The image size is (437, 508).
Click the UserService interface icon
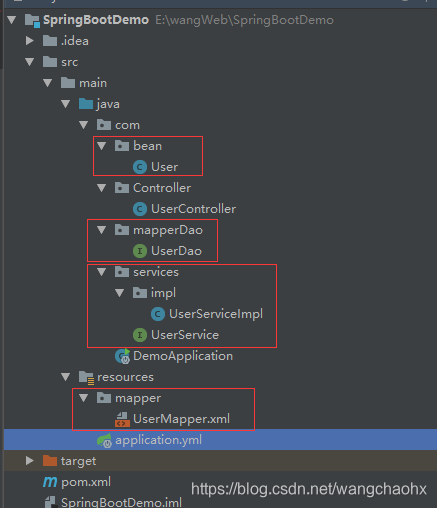pyautogui.click(x=140, y=335)
